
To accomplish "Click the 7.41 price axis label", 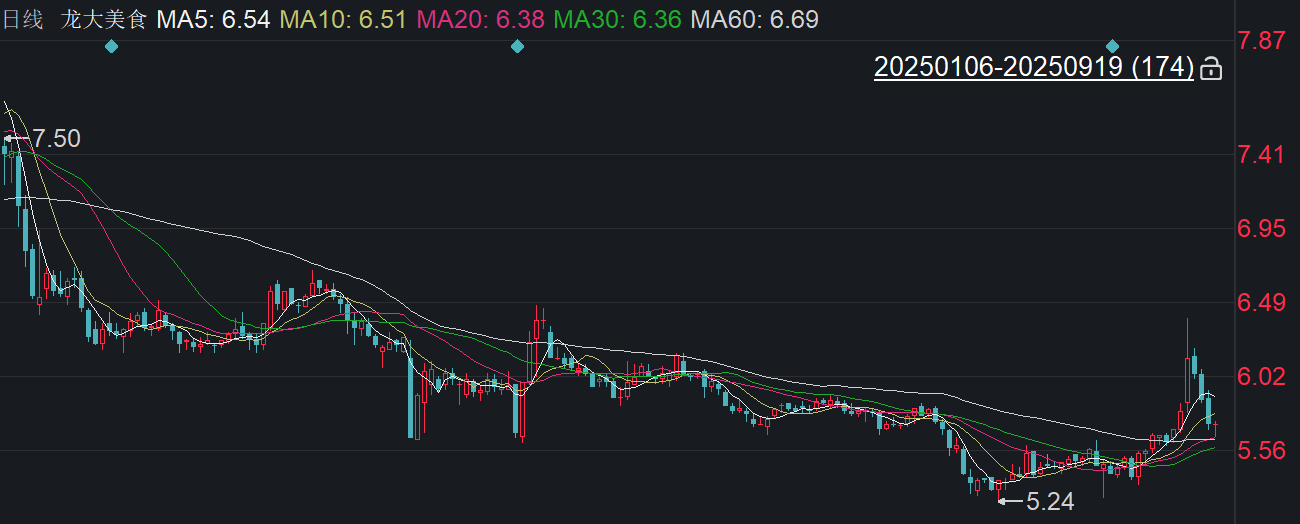I will (1260, 154).
